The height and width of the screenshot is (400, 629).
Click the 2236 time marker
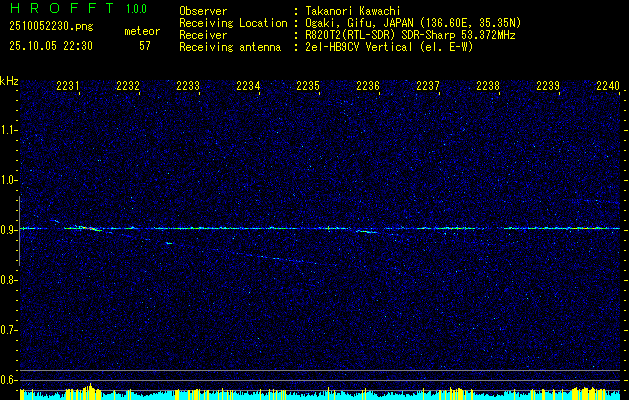tap(368, 86)
